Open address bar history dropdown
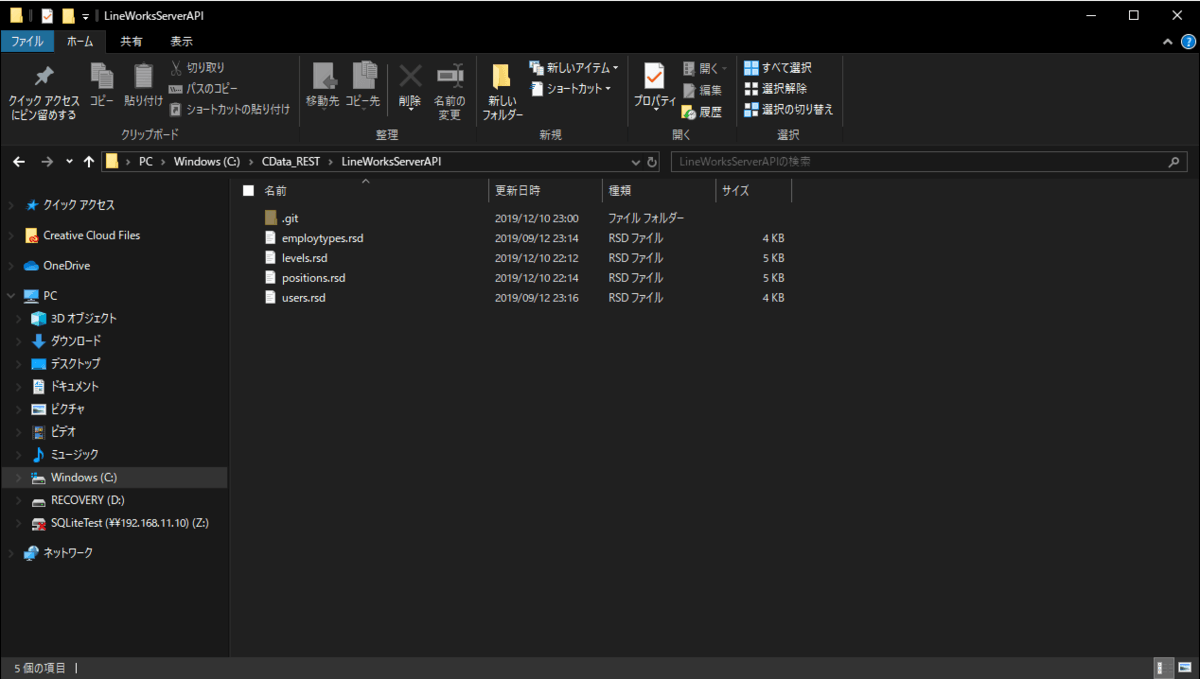Viewport: 1200px width, 679px height. 637,162
